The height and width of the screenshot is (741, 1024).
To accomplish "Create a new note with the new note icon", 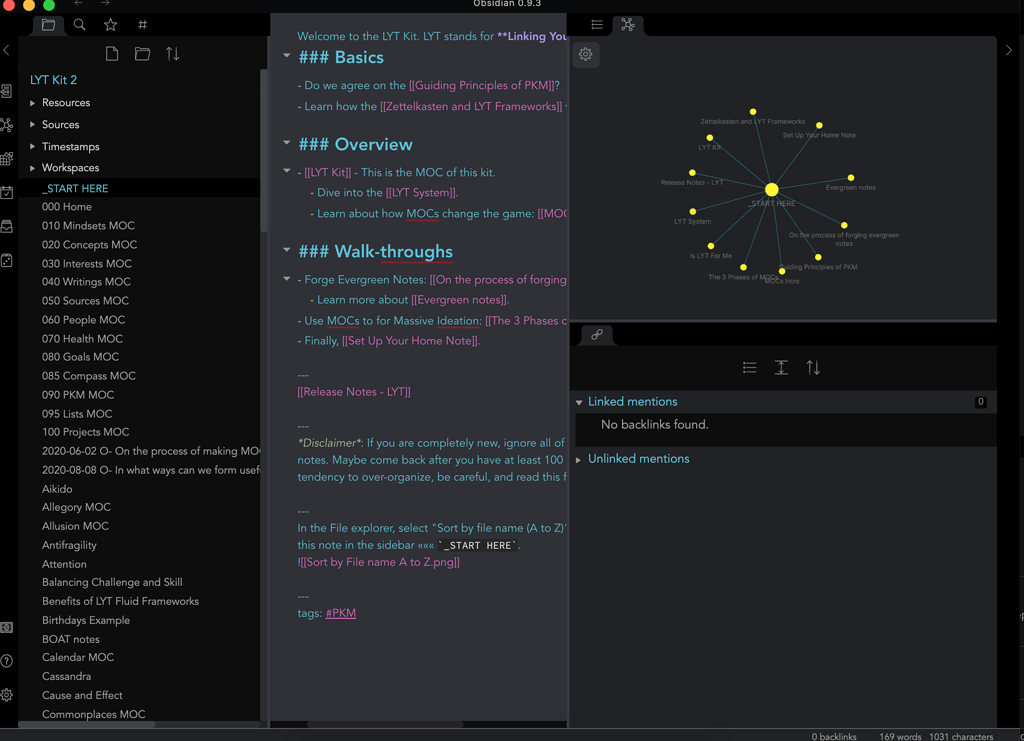I will click(x=110, y=51).
